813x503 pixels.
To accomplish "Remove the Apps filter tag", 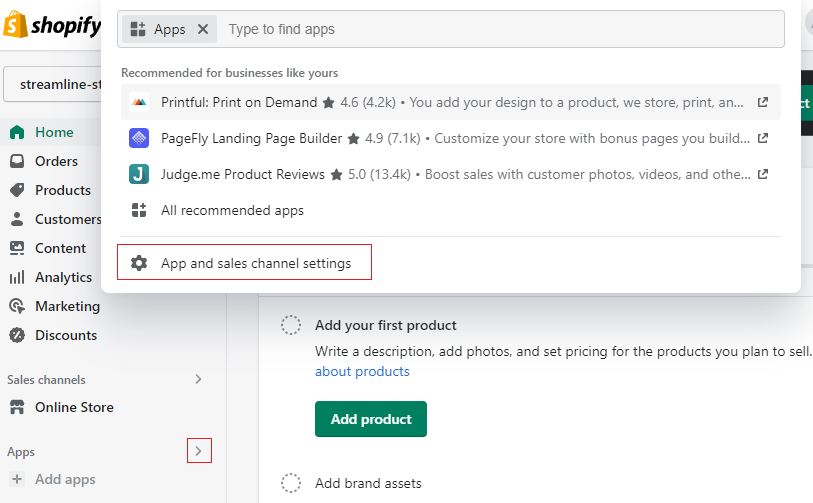I will [203, 29].
